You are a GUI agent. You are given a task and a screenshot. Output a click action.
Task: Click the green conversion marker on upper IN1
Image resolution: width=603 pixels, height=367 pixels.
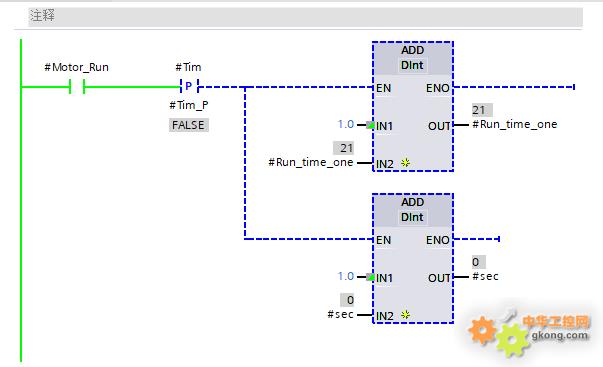pos(370,125)
